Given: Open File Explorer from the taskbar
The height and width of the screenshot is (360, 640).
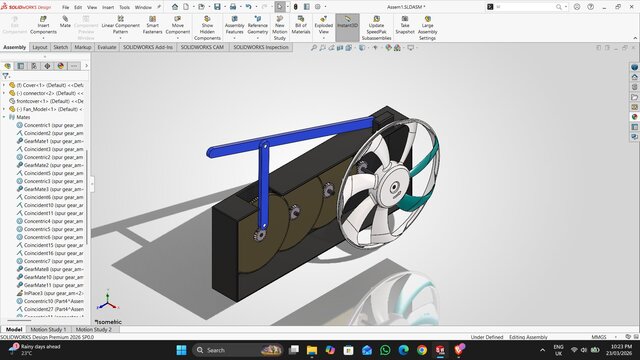Looking at the screenshot, I should (x=312, y=350).
